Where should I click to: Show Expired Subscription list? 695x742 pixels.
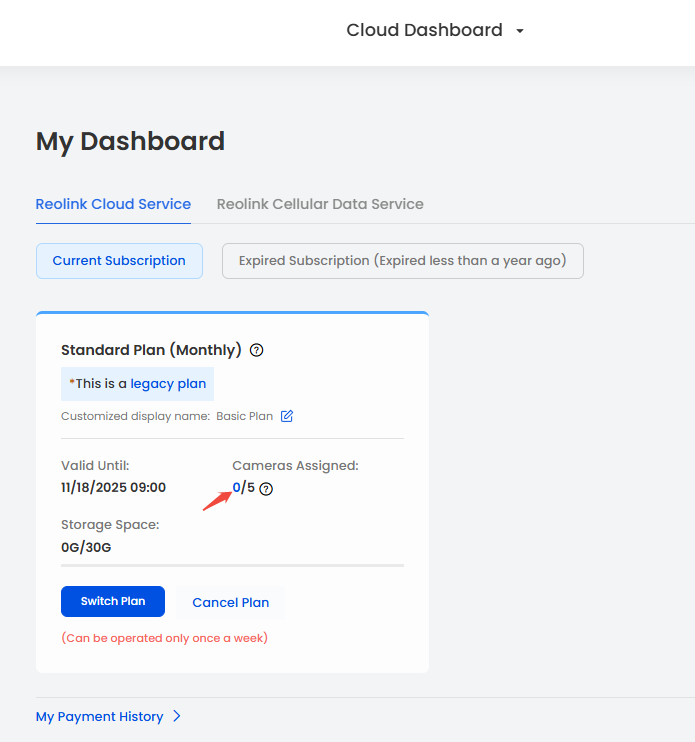coord(402,261)
